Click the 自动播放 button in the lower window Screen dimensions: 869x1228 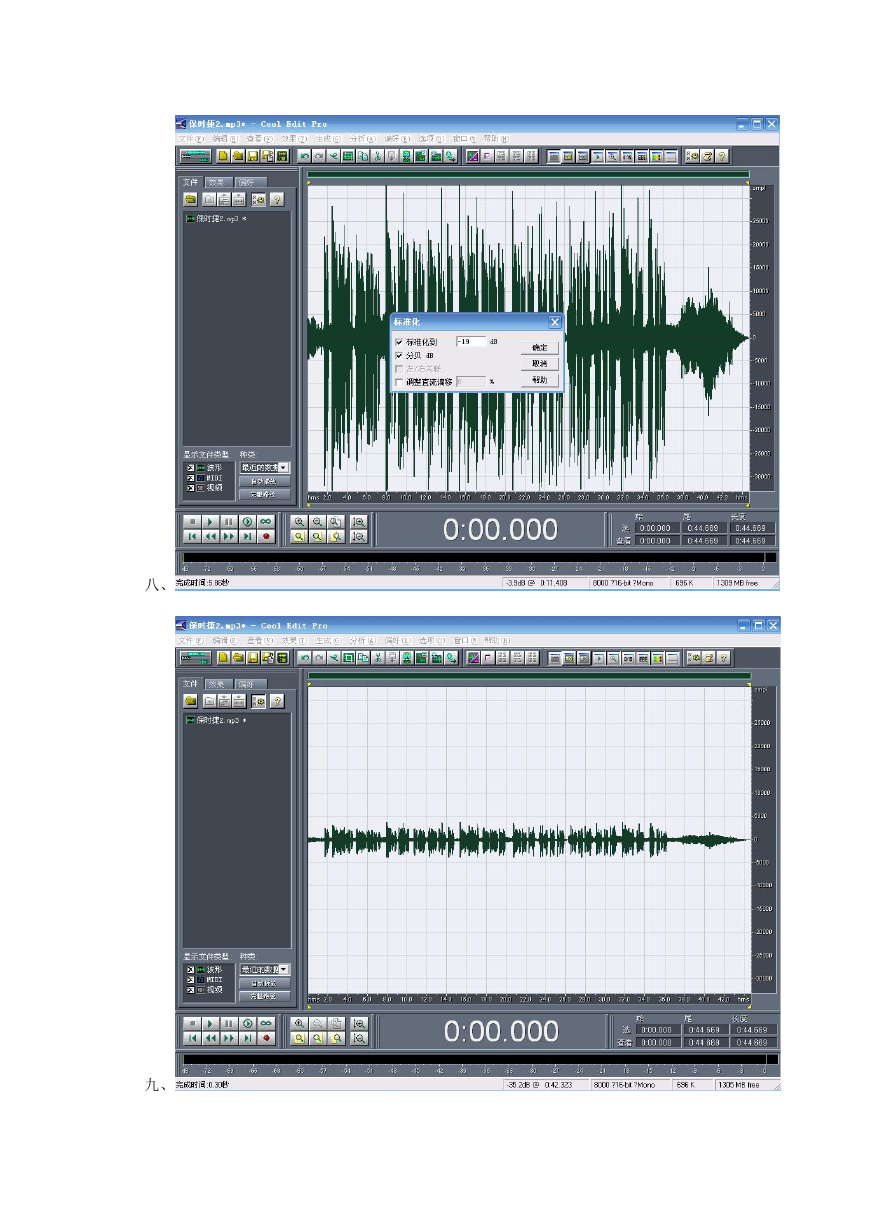[x=264, y=983]
